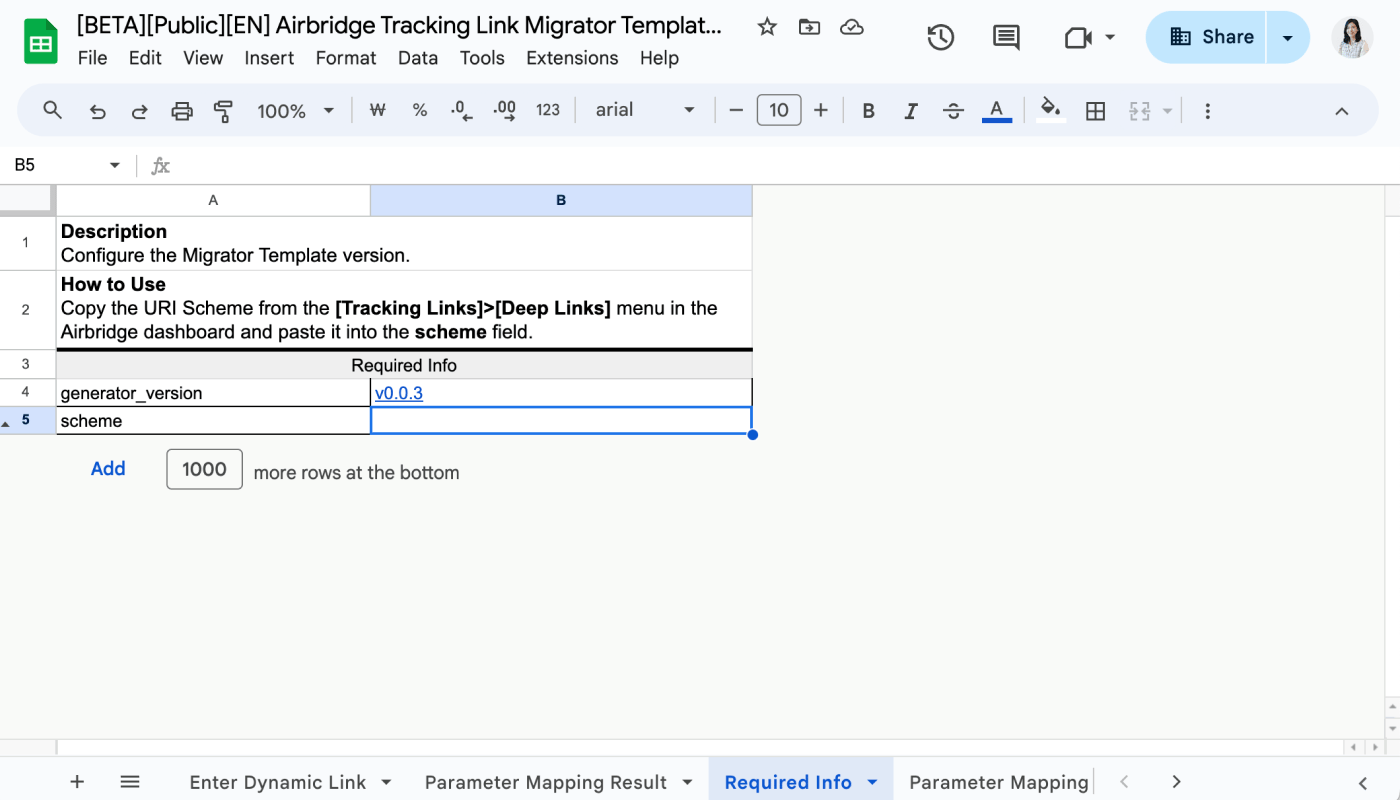This screenshot has width=1400, height=800.
Task: Undo the last action
Action: click(97, 111)
